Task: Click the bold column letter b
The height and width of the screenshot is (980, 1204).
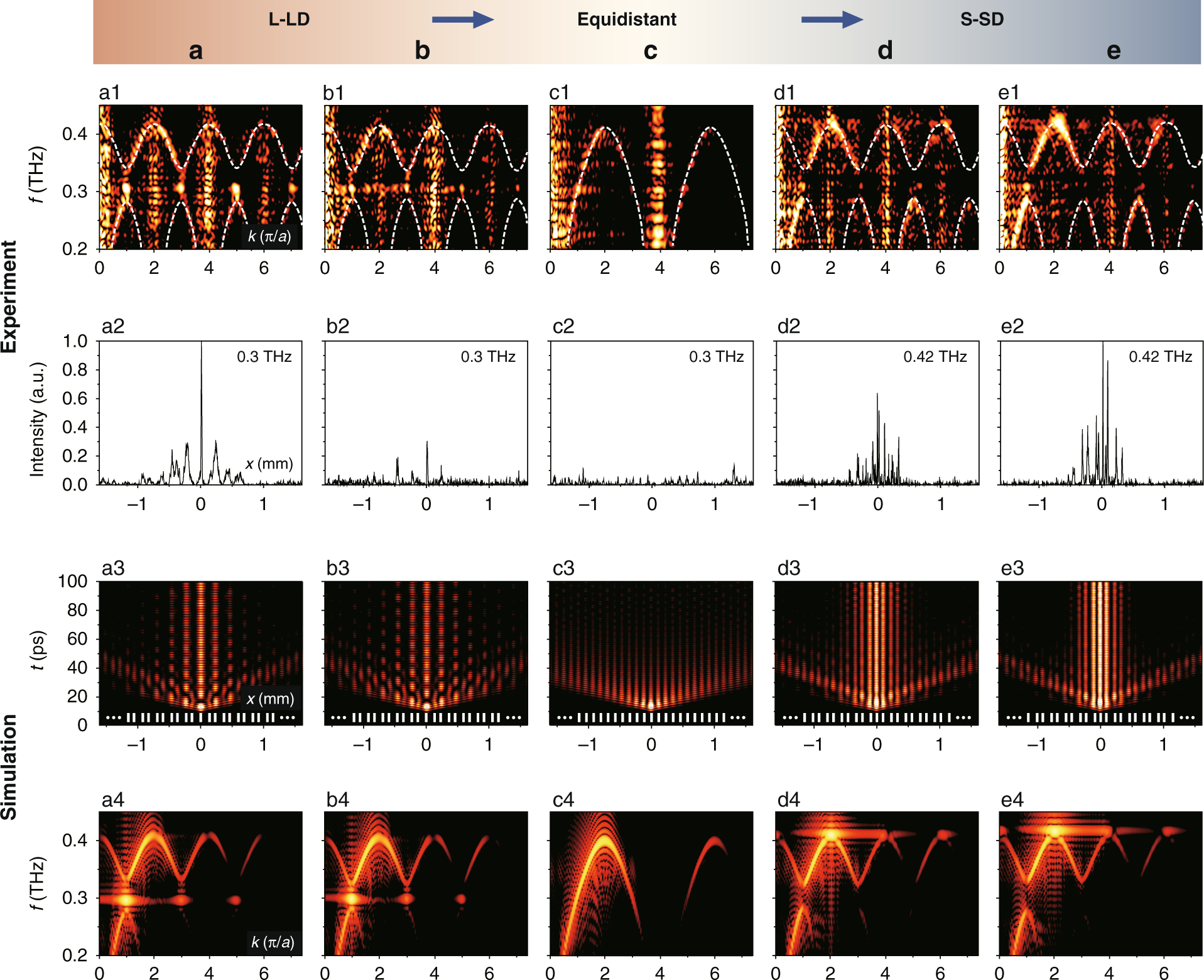Action: [x=422, y=50]
